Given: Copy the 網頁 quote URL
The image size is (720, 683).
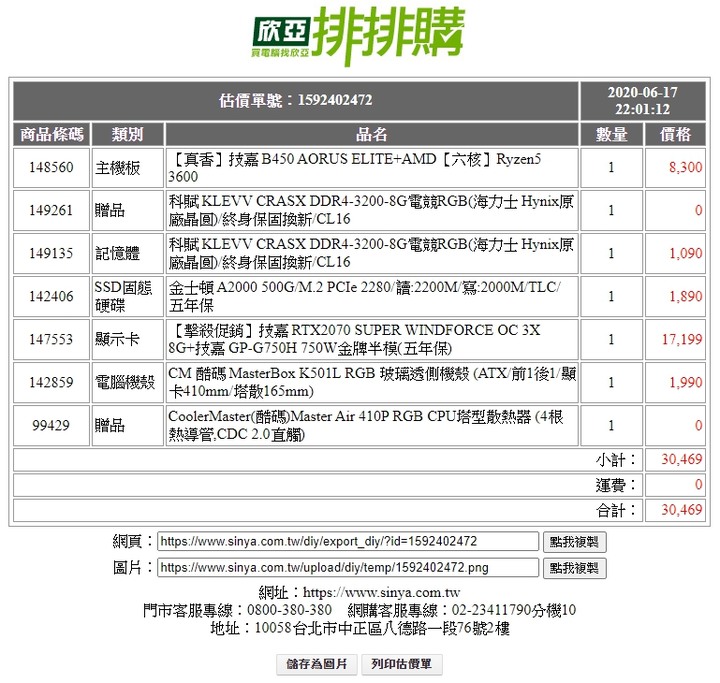Looking at the screenshot, I should tap(574, 542).
